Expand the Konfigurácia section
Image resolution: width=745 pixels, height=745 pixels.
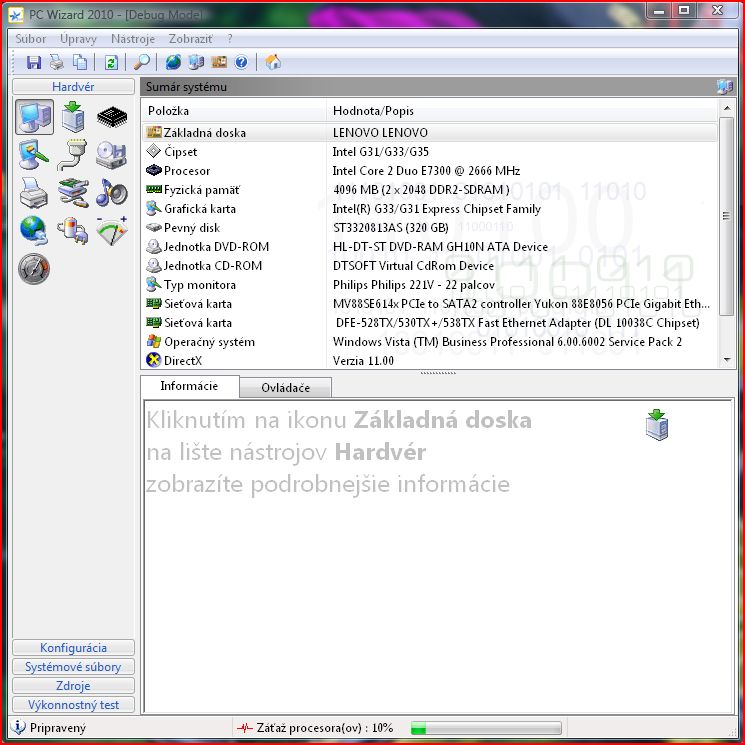73,648
